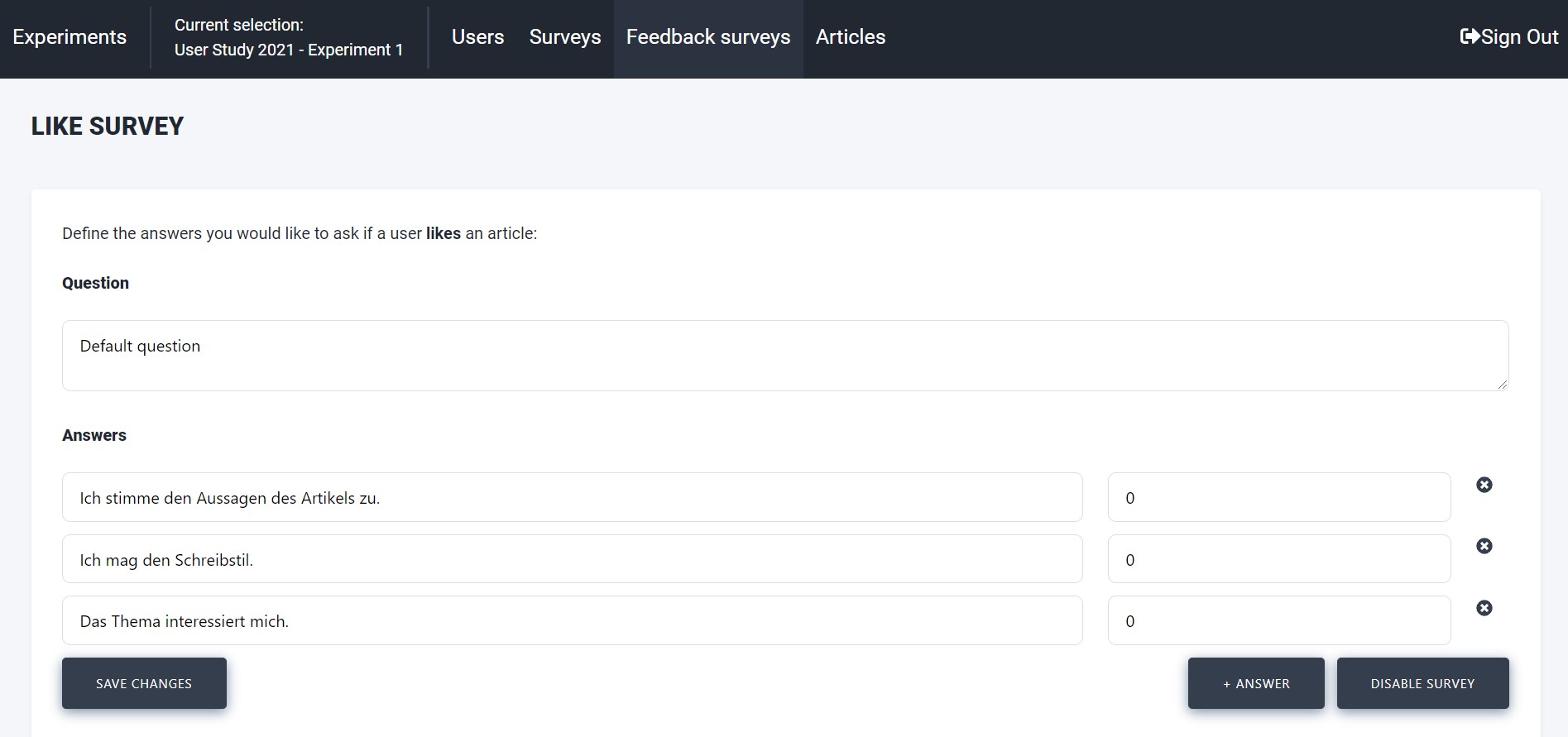This screenshot has height=737, width=1568.
Task: Open the Experiments page
Action: pyautogui.click(x=70, y=37)
